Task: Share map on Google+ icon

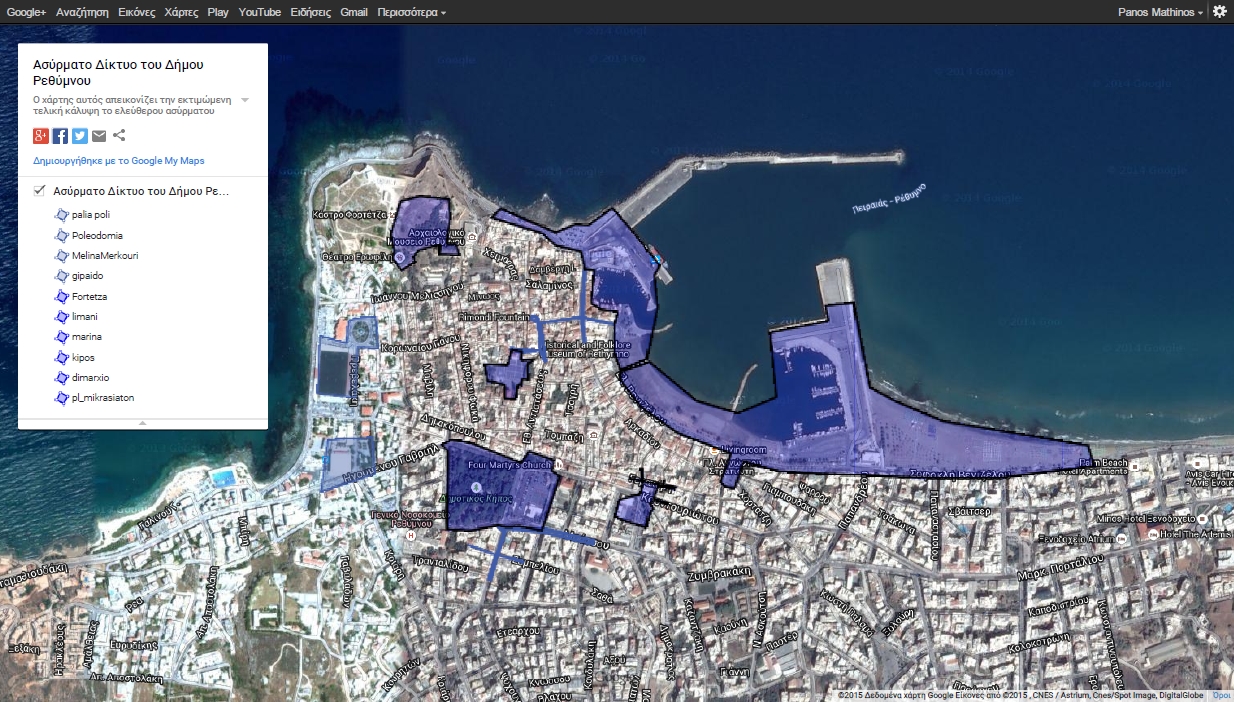Action: click(41, 136)
